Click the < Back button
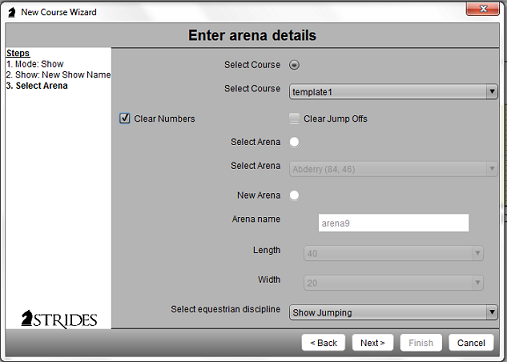 [323, 343]
